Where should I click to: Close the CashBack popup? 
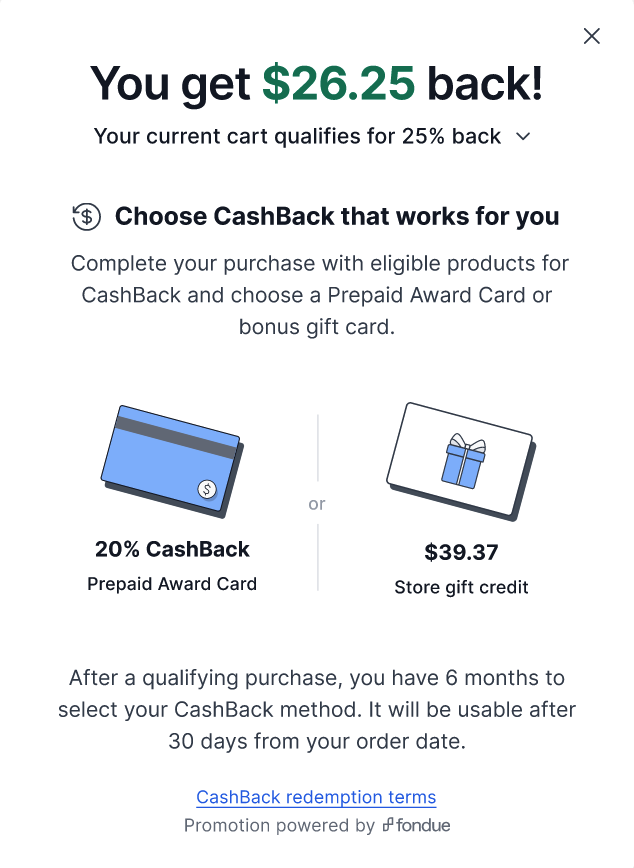click(591, 36)
